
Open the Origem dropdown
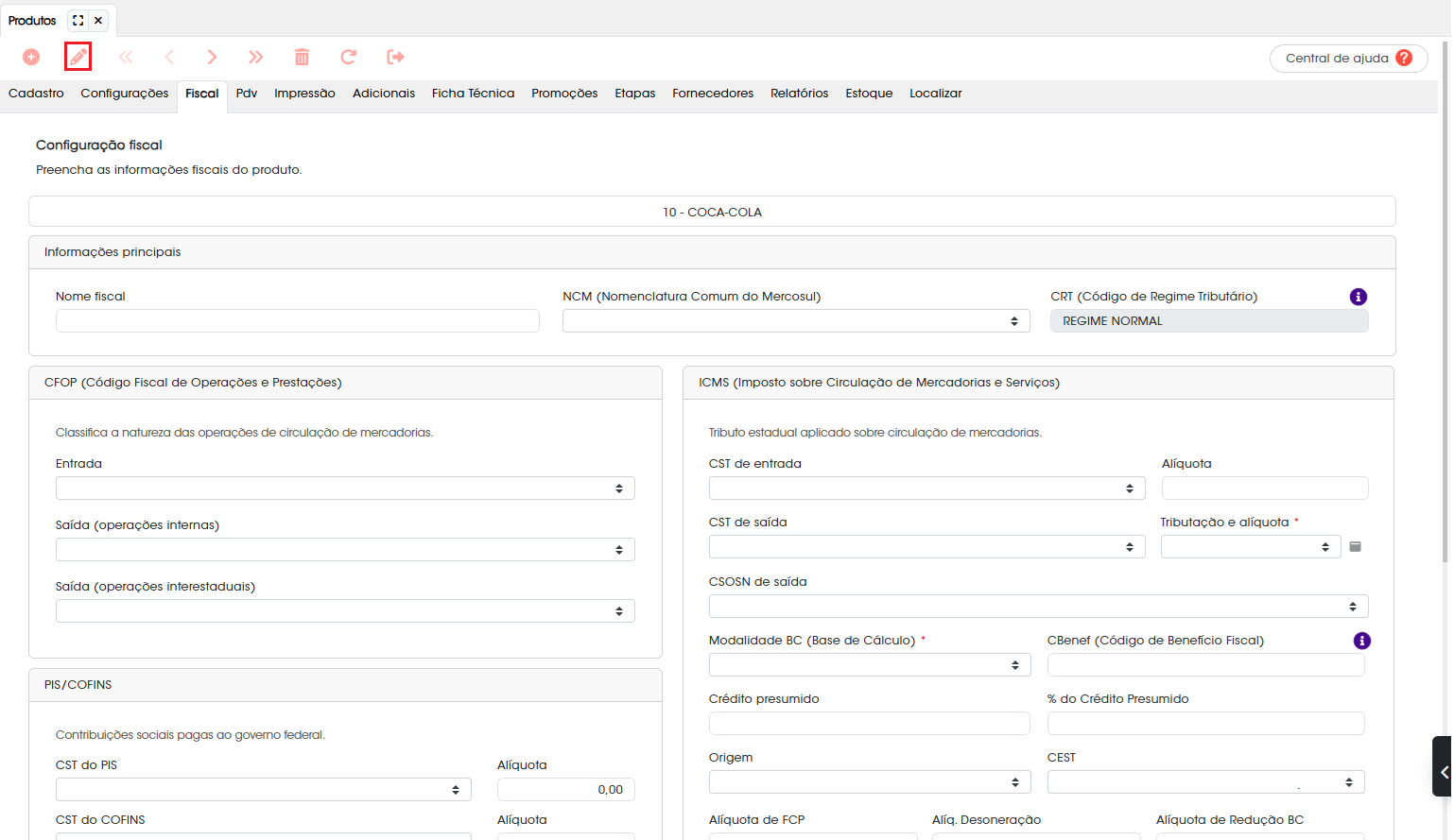click(870, 782)
